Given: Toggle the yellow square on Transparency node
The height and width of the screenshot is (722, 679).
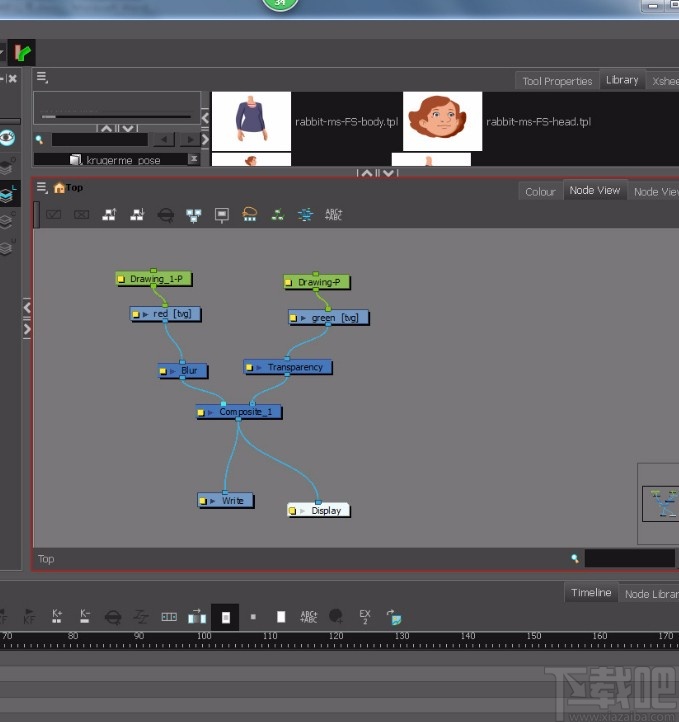Looking at the screenshot, I should [x=249, y=367].
